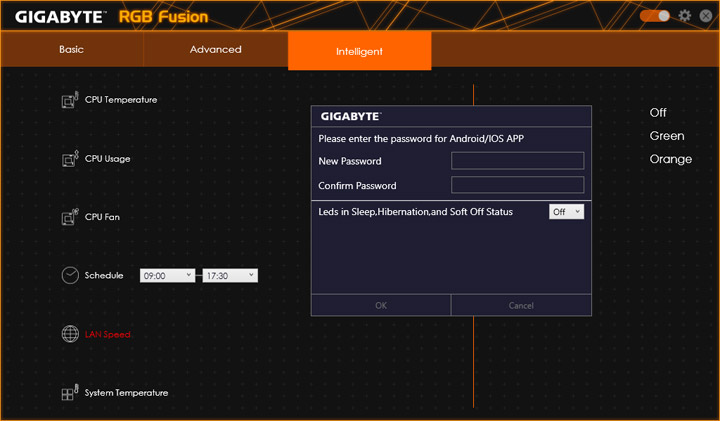Focus the New Password field
Image resolution: width=720 pixels, height=421 pixels.
coord(518,161)
